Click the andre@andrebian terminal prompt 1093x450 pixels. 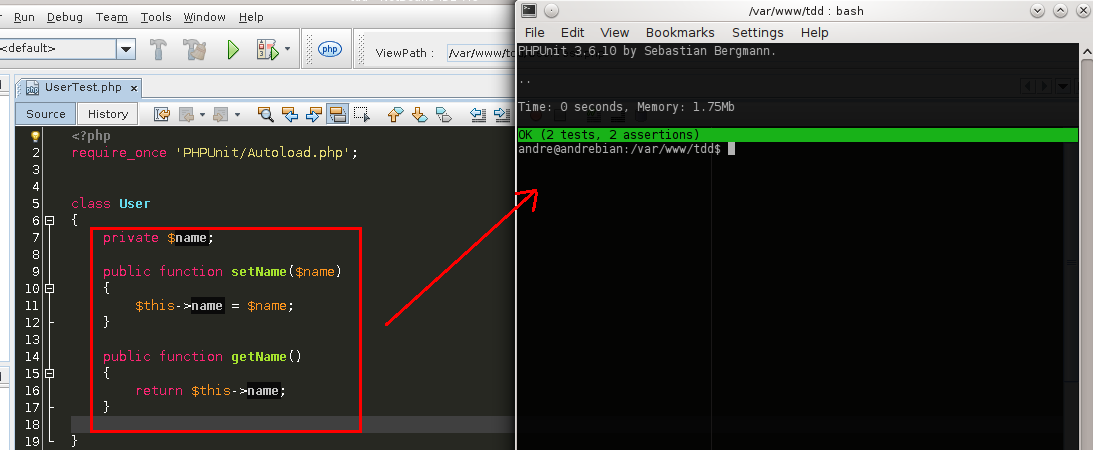tap(620, 148)
